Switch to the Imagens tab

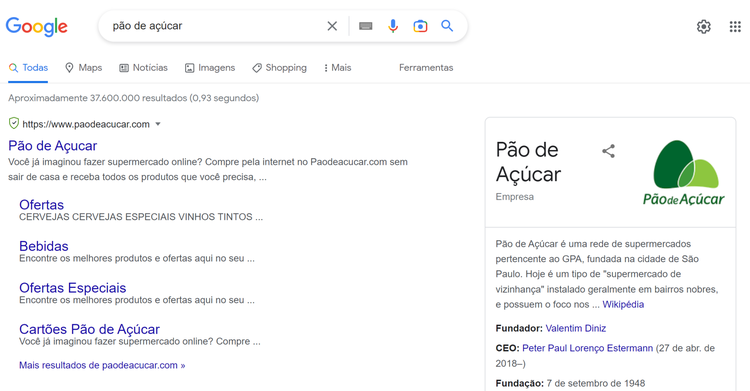[210, 67]
